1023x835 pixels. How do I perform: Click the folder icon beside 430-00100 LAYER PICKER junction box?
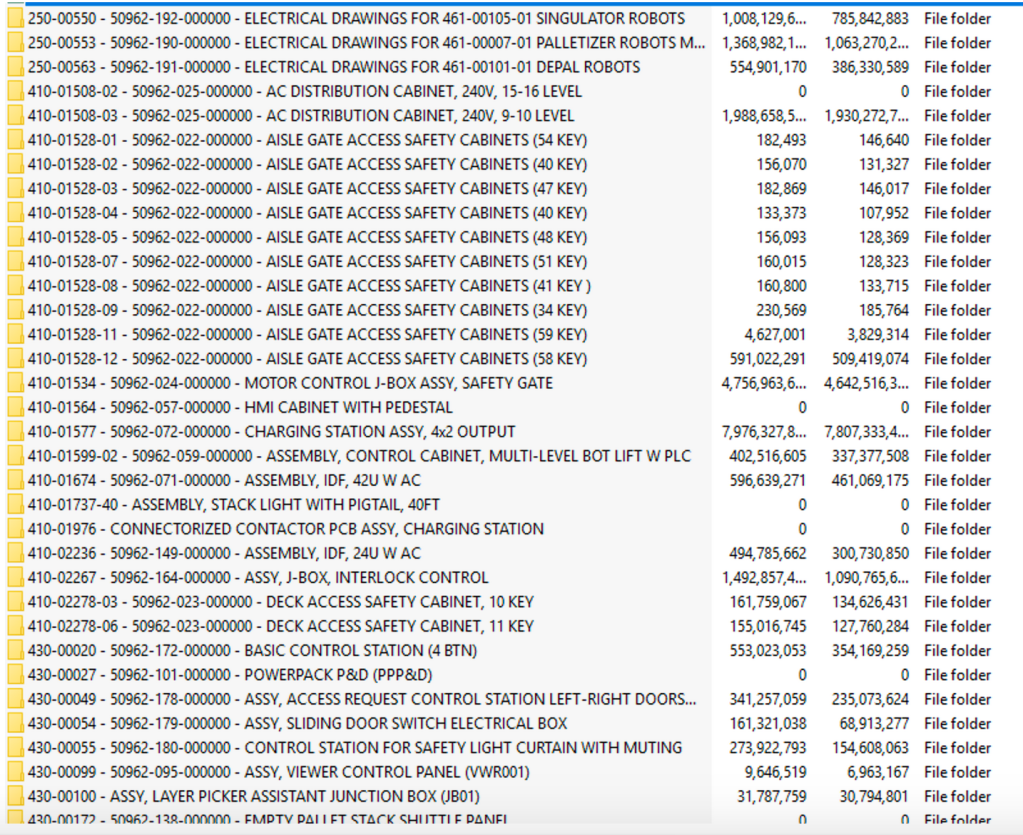click(18, 796)
